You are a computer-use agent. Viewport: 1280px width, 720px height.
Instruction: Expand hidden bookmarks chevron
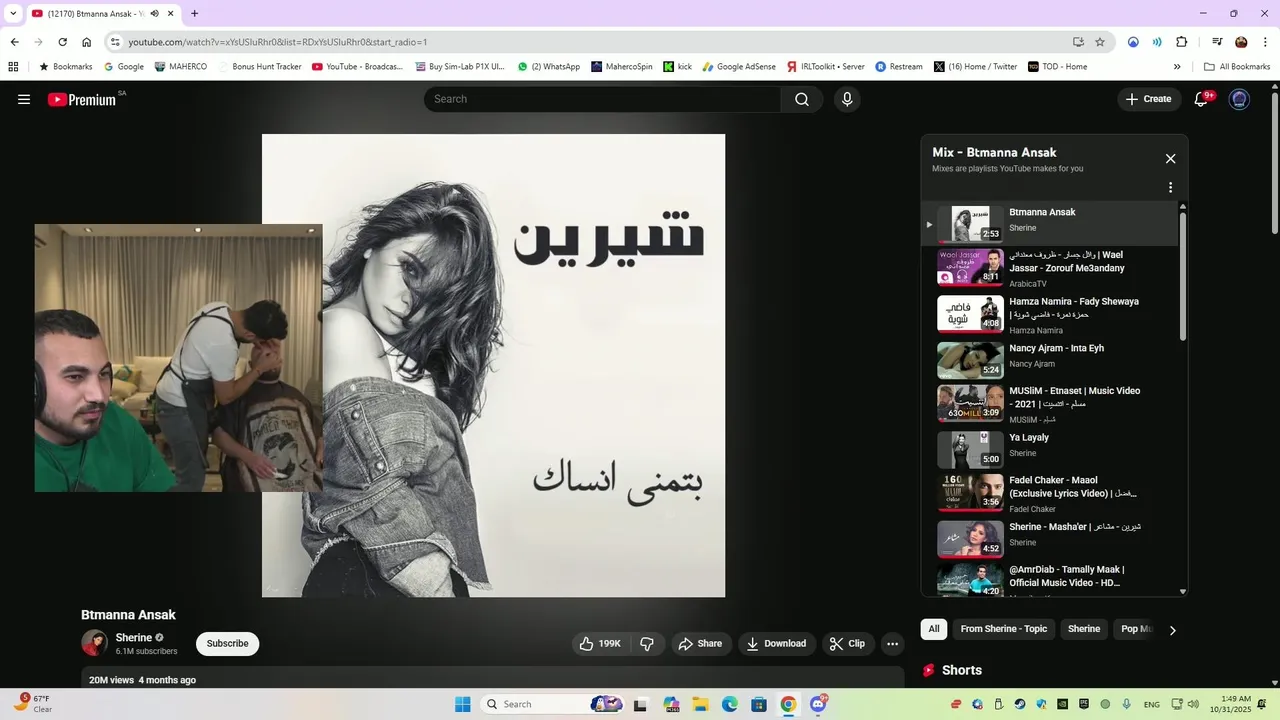1177,67
